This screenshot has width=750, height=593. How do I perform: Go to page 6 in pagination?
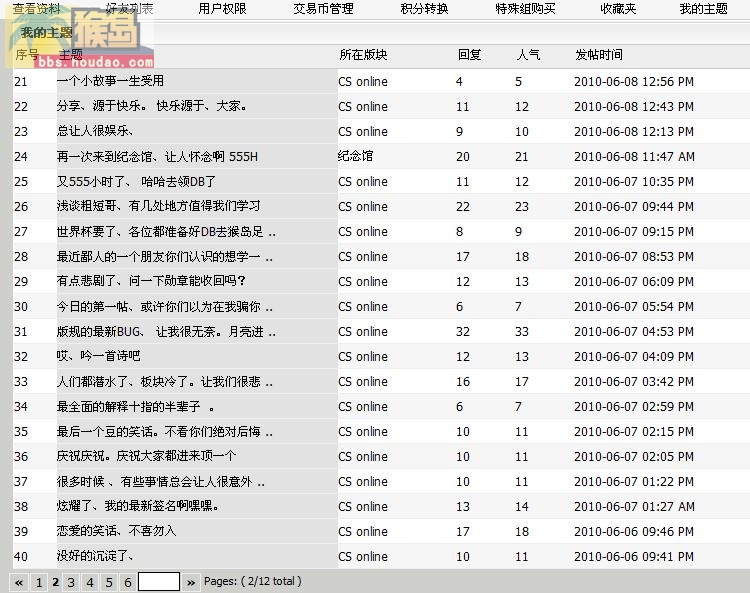[128, 582]
